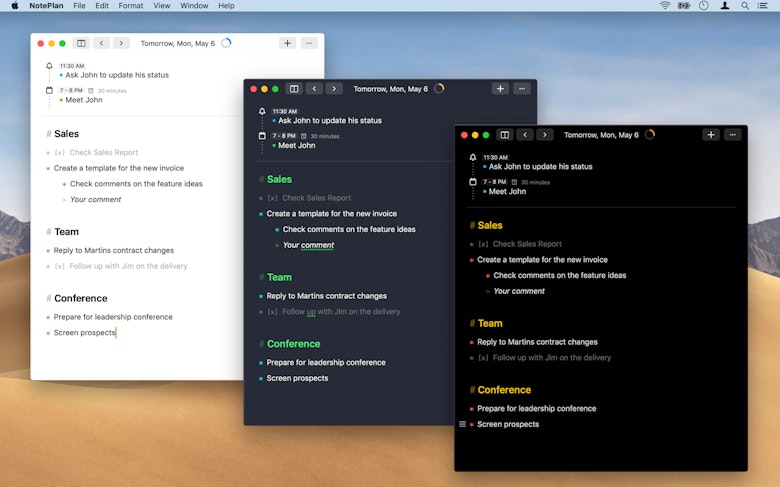Toggle sidebar in the black window toolbar
The height and width of the screenshot is (487, 780).
coord(505,135)
